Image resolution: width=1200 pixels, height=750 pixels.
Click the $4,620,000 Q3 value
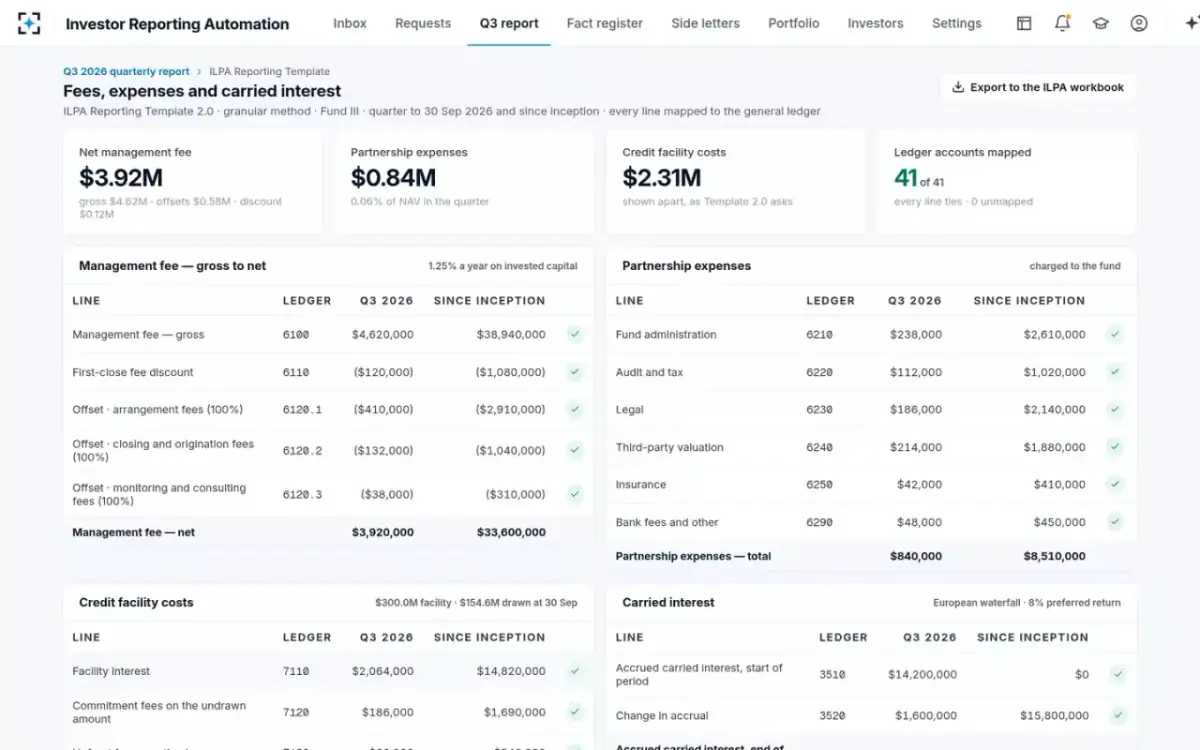[x=382, y=335]
